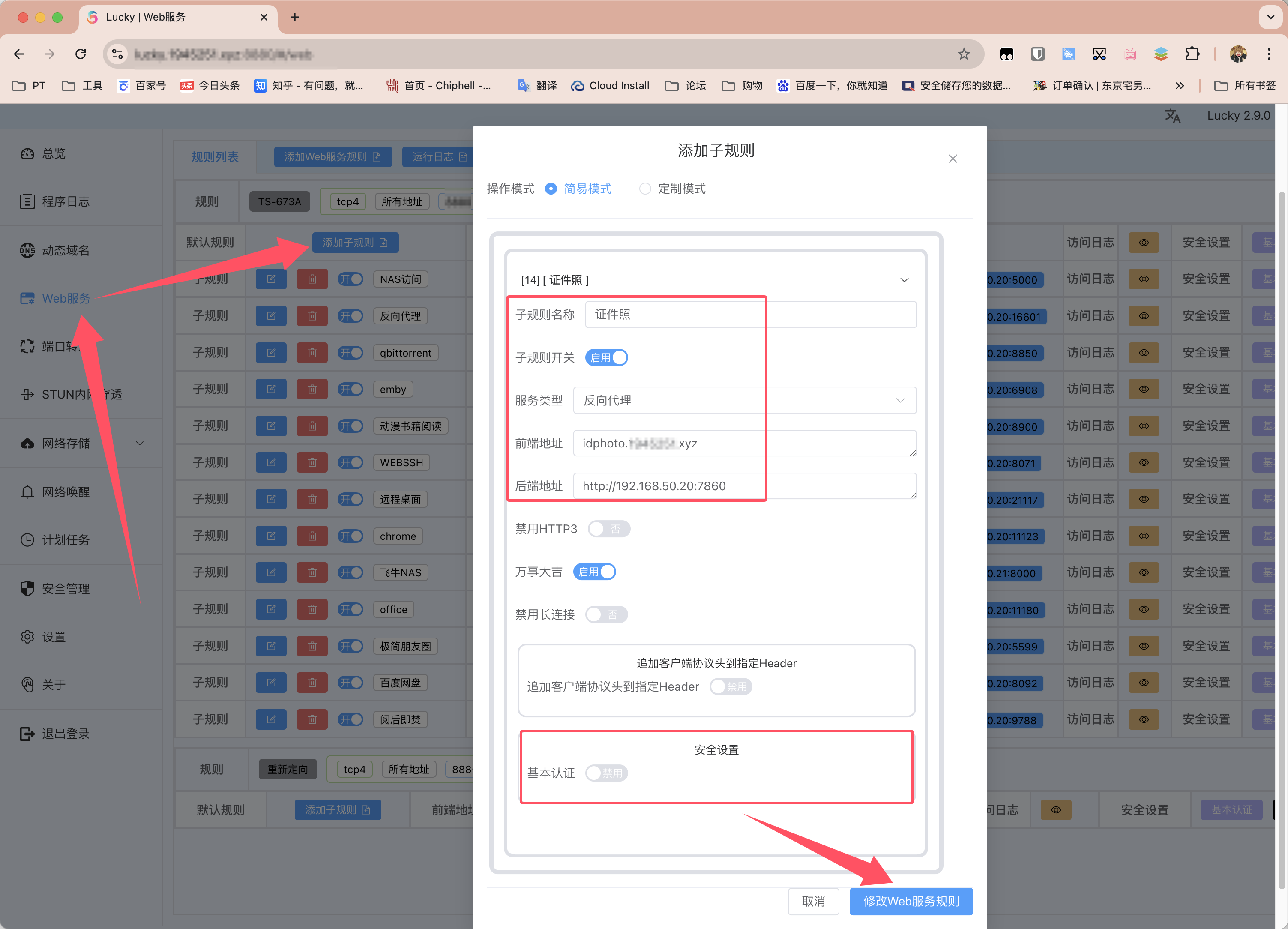Enable the 基本认证 toggle
This screenshot has height=929, width=1288.
(x=606, y=773)
